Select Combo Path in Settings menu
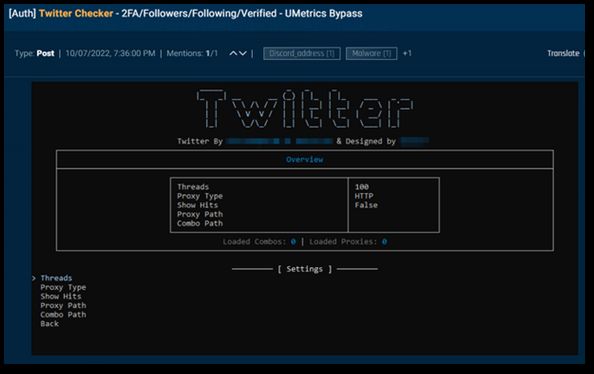 click(63, 315)
